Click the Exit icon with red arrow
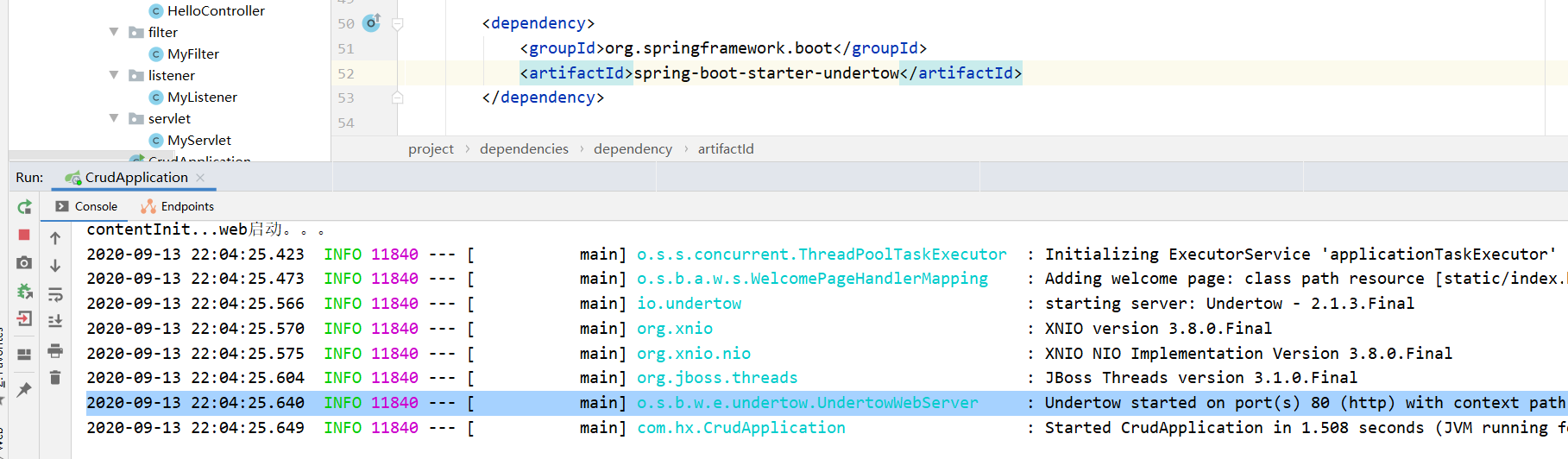Image resolution: width=1568 pixels, height=459 pixels. [24, 318]
